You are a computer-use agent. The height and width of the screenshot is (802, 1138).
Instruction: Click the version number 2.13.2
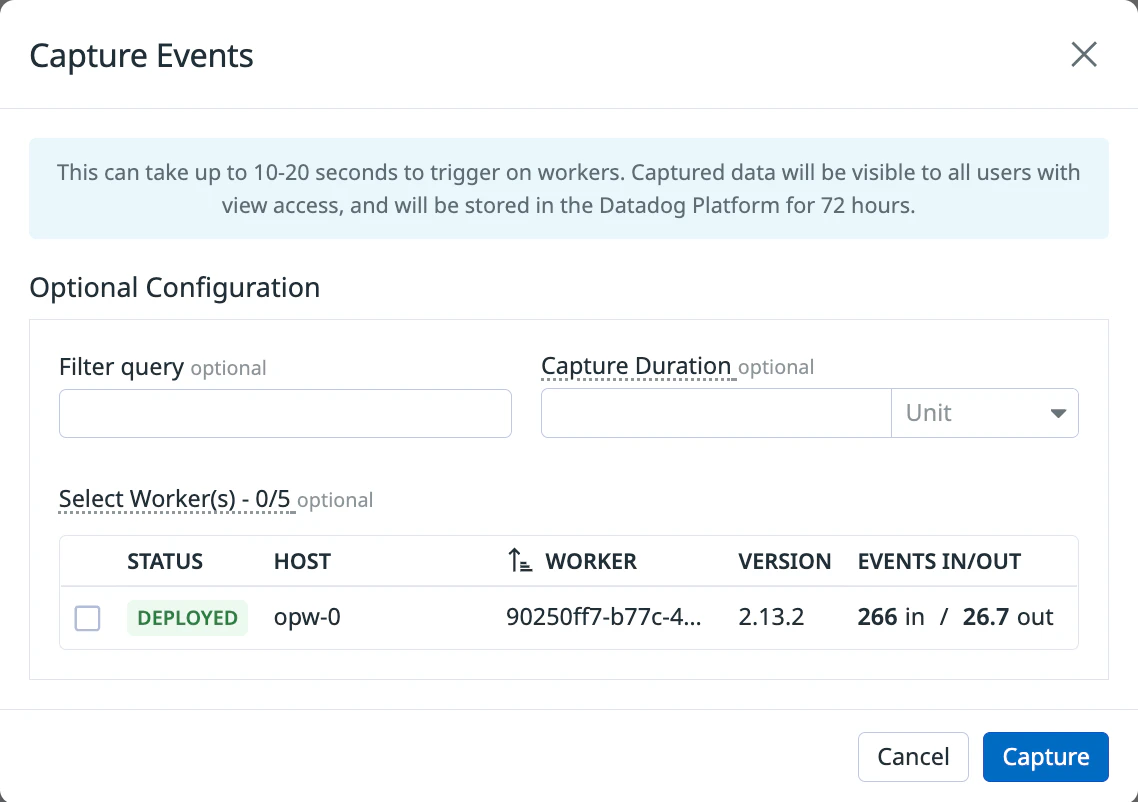click(x=771, y=618)
